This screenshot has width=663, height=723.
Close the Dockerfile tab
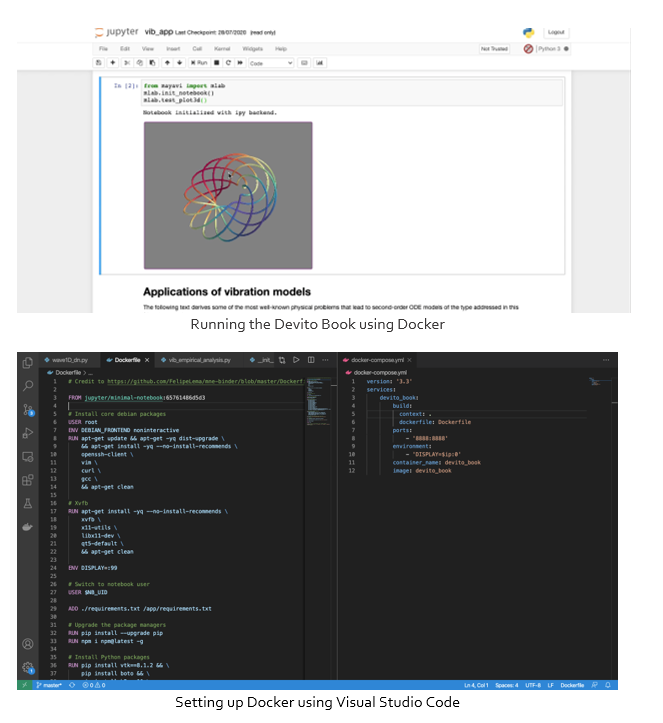coord(147,360)
